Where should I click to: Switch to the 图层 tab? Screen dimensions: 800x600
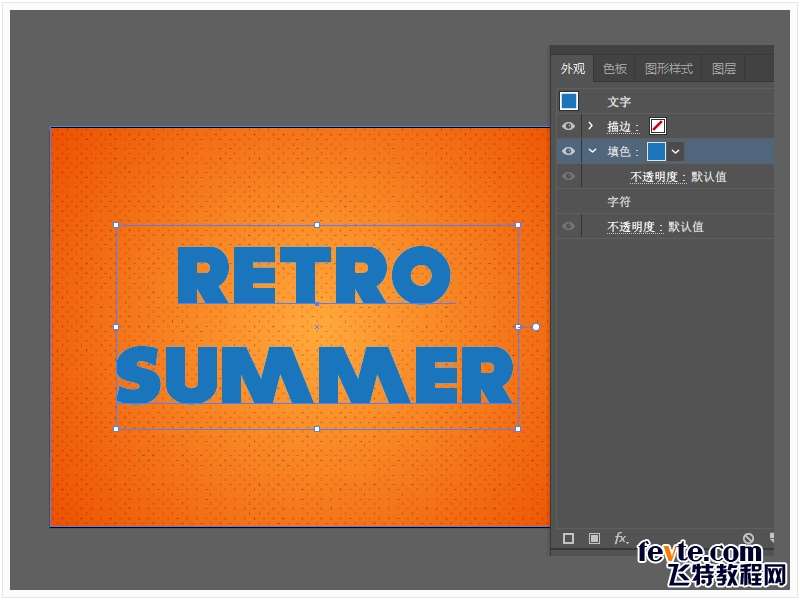(x=724, y=69)
